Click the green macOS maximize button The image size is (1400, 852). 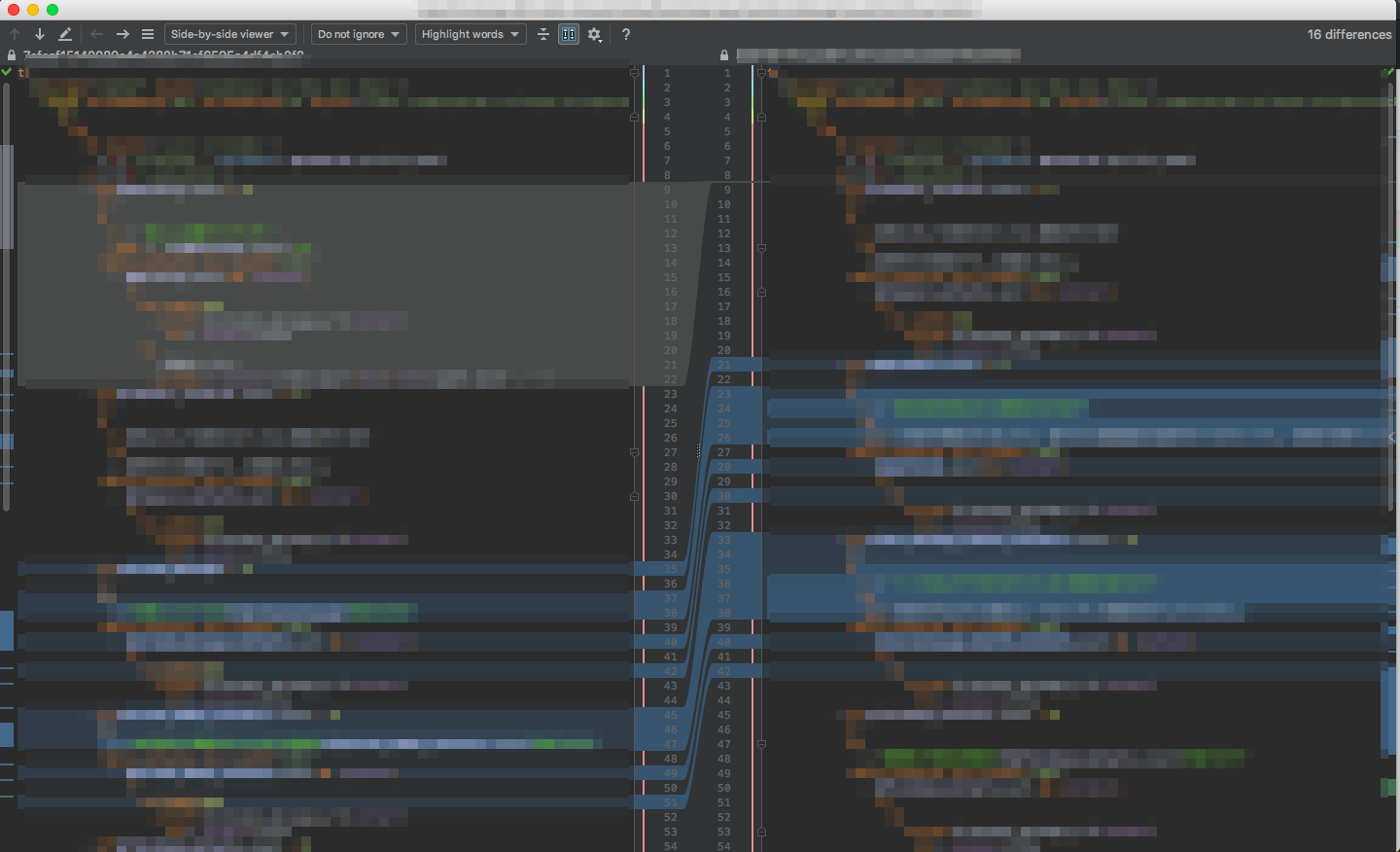pyautogui.click(x=52, y=10)
